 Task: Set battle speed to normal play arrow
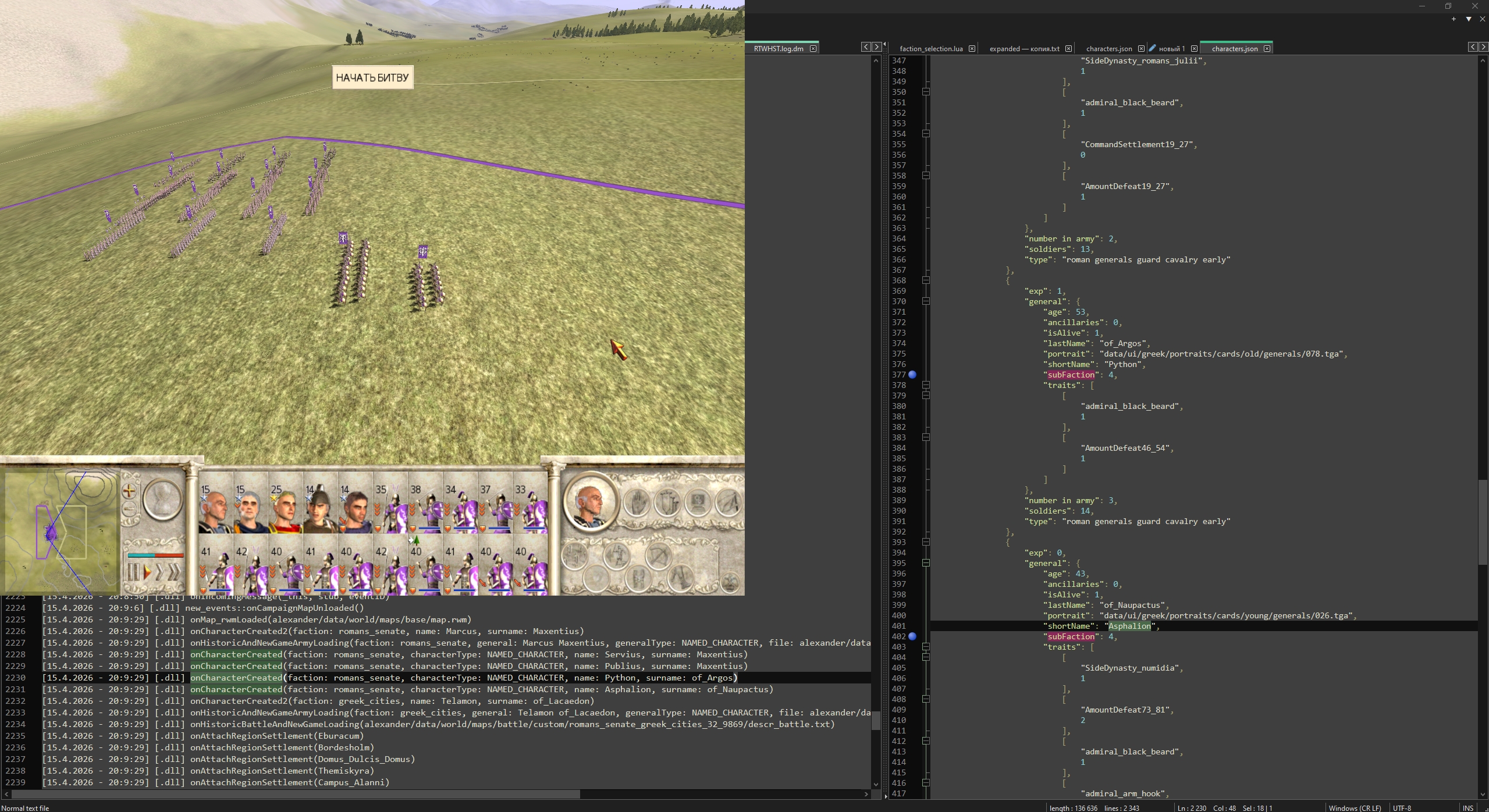tap(147, 572)
